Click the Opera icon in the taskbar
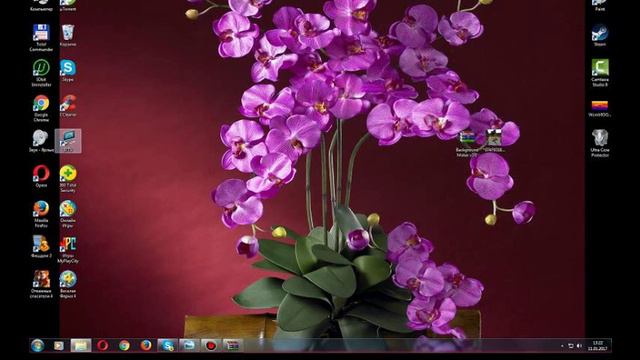640x360 pixels. pos(102,345)
